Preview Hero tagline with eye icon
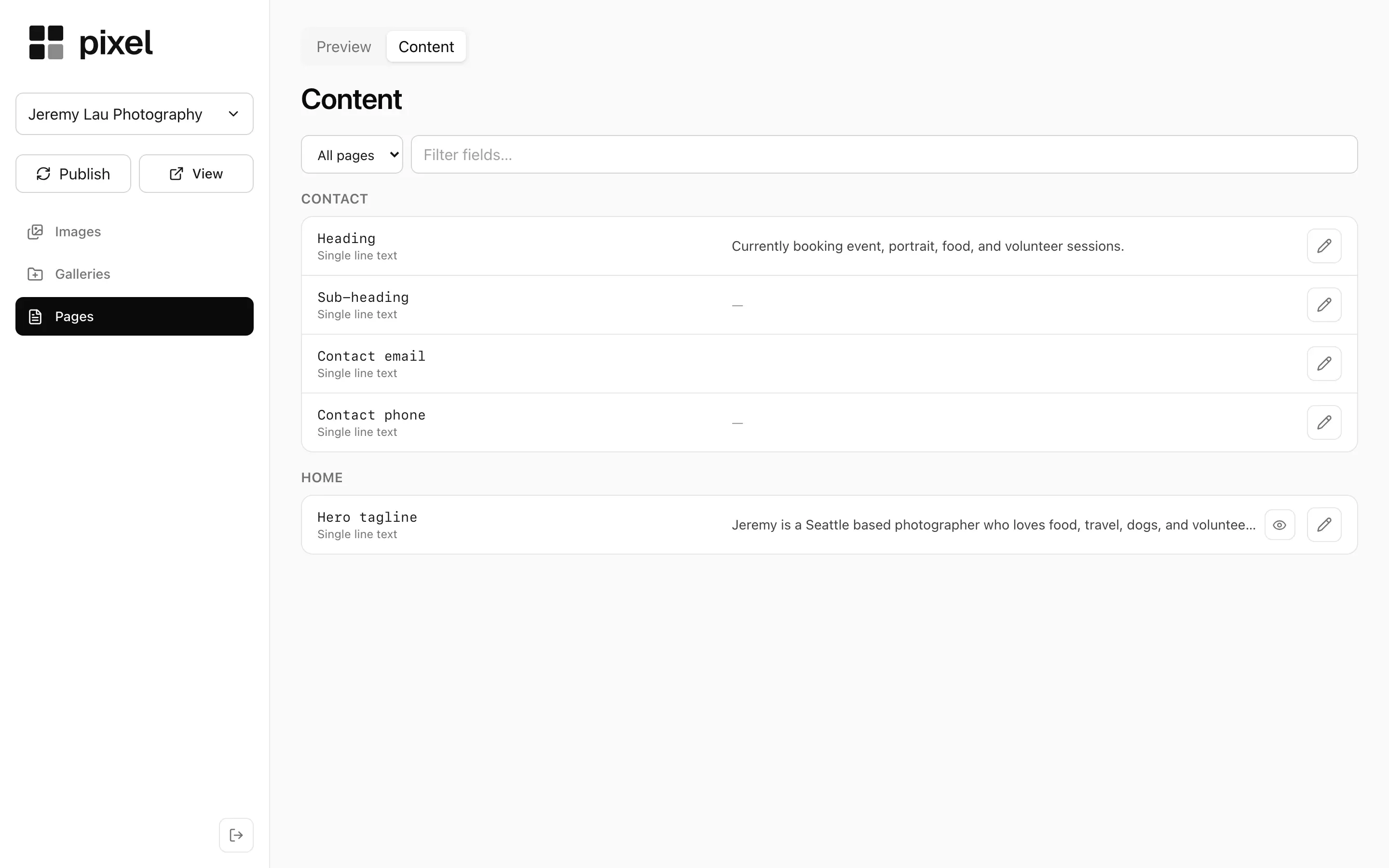The image size is (1389, 868). point(1280,525)
